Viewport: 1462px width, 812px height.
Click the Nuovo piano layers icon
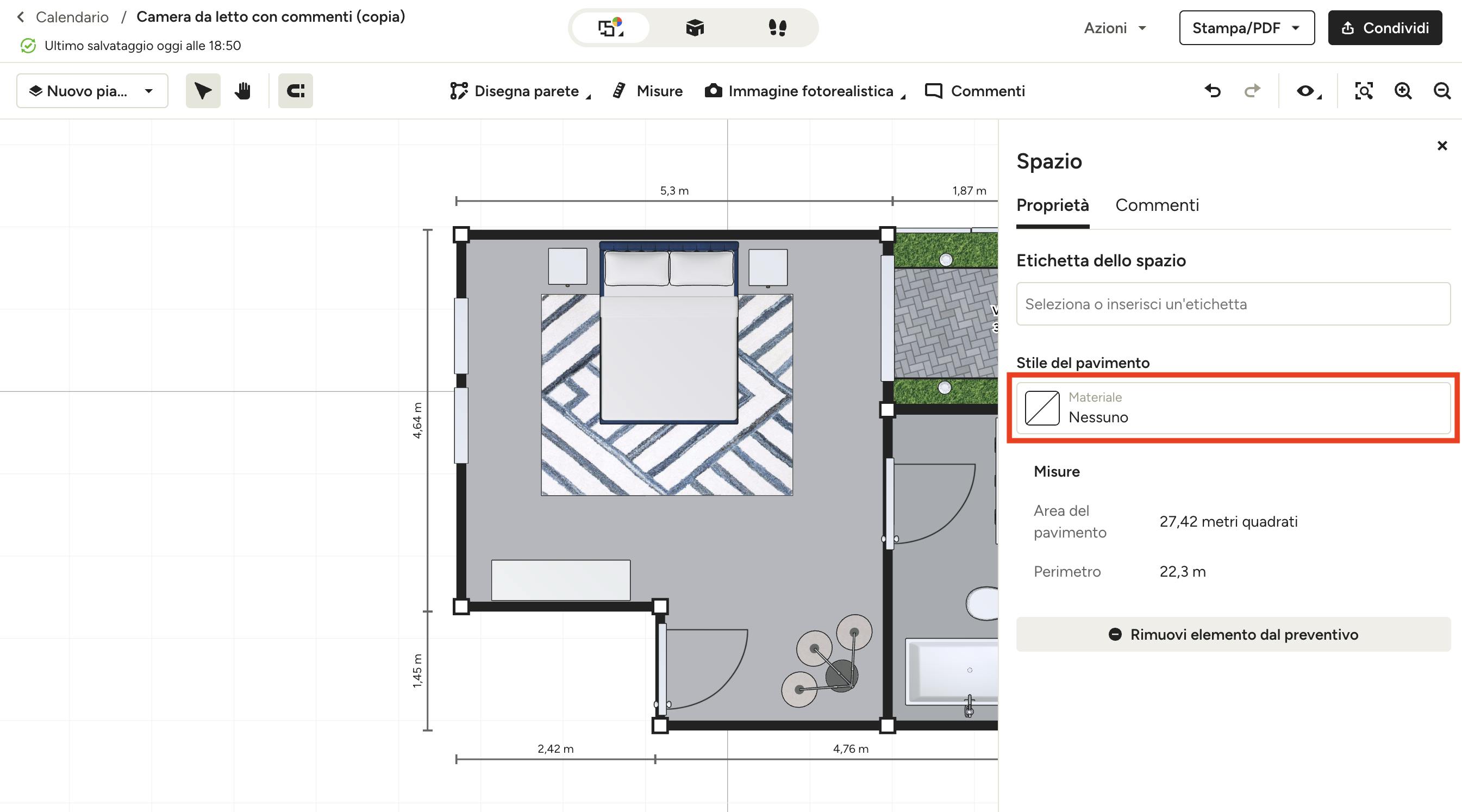click(x=35, y=91)
